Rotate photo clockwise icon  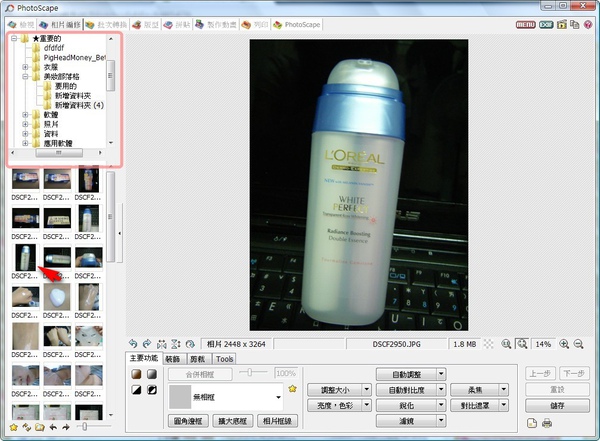(147, 344)
